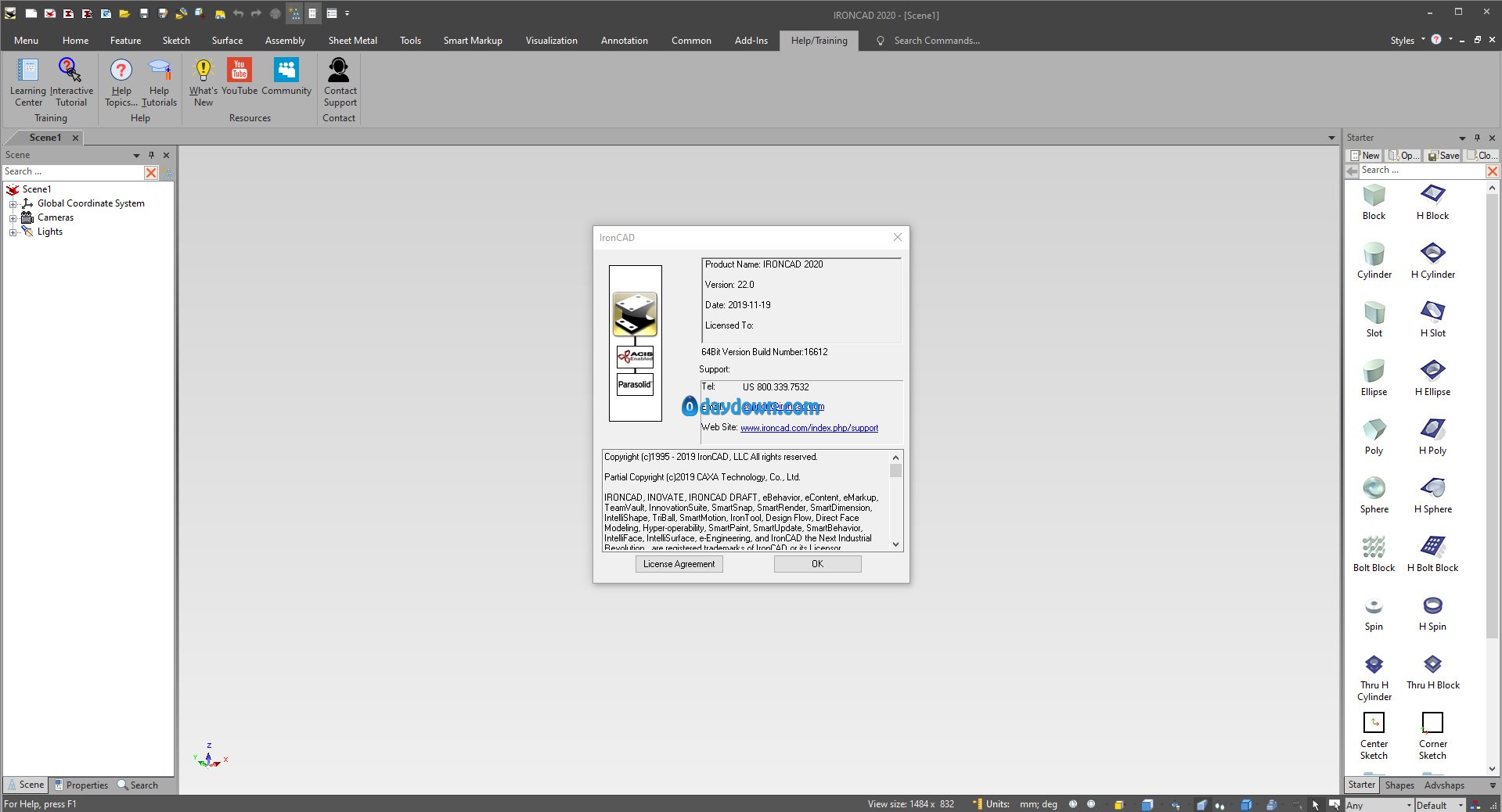This screenshot has width=1502, height=812.
Task: Select the Bolt Block shape
Action: point(1374,555)
